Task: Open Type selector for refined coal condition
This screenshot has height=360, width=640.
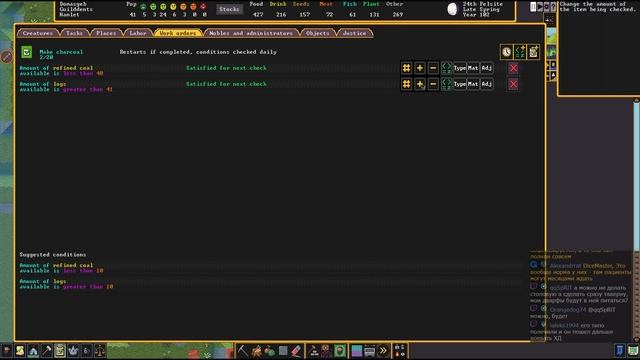Action: [x=460, y=68]
